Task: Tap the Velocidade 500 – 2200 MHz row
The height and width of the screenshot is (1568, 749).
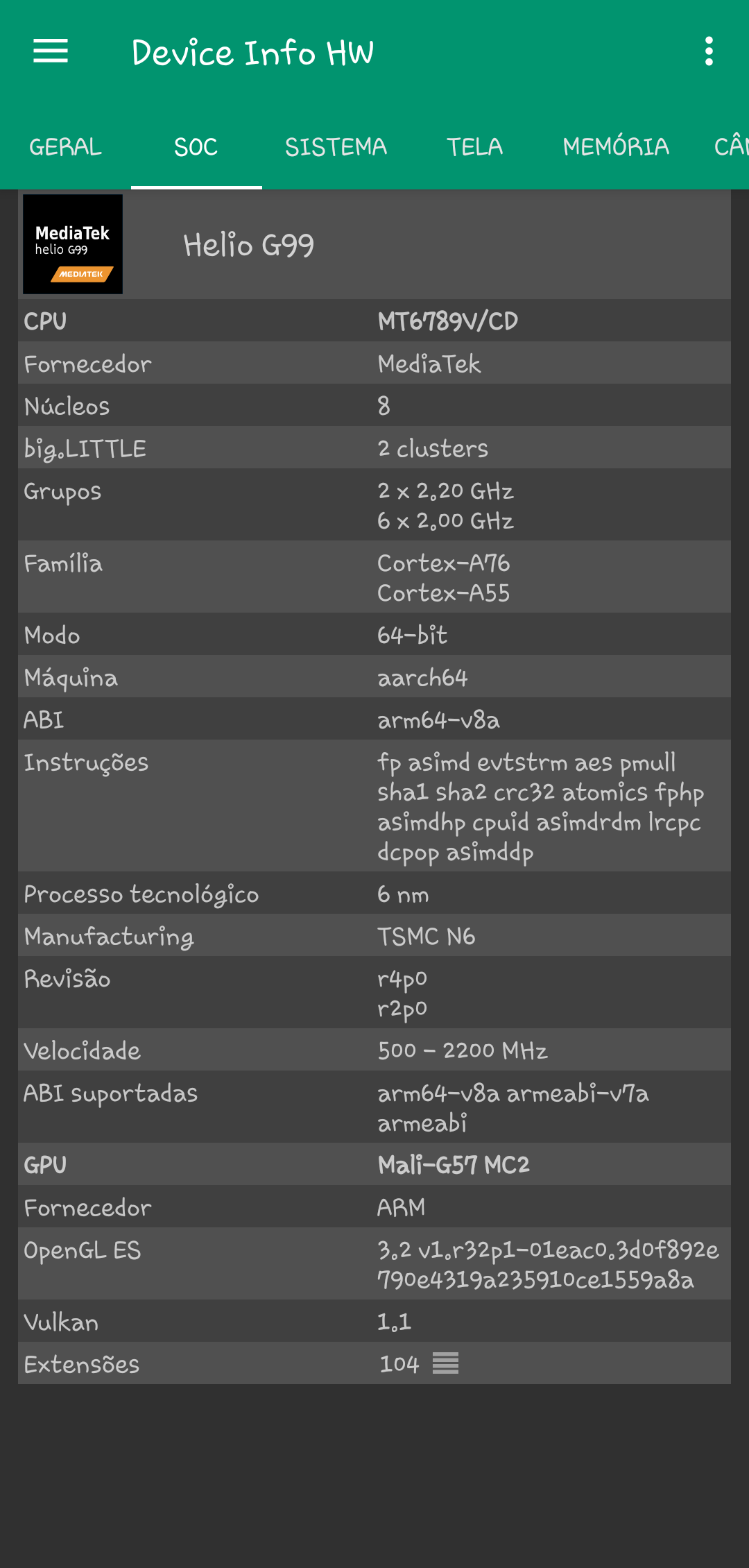Action: pyautogui.click(x=374, y=1050)
